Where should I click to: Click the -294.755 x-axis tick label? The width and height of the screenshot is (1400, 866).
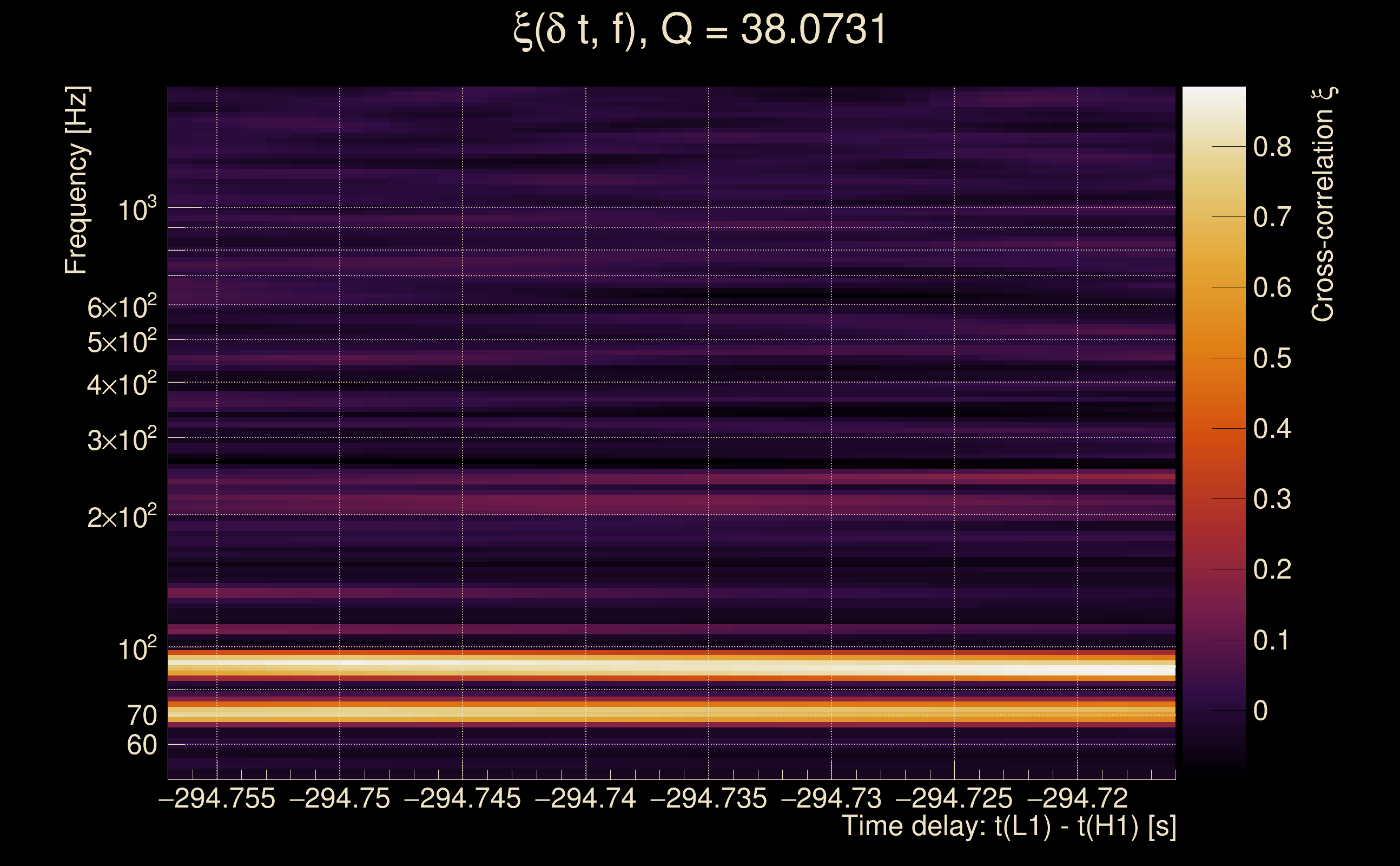[217, 798]
